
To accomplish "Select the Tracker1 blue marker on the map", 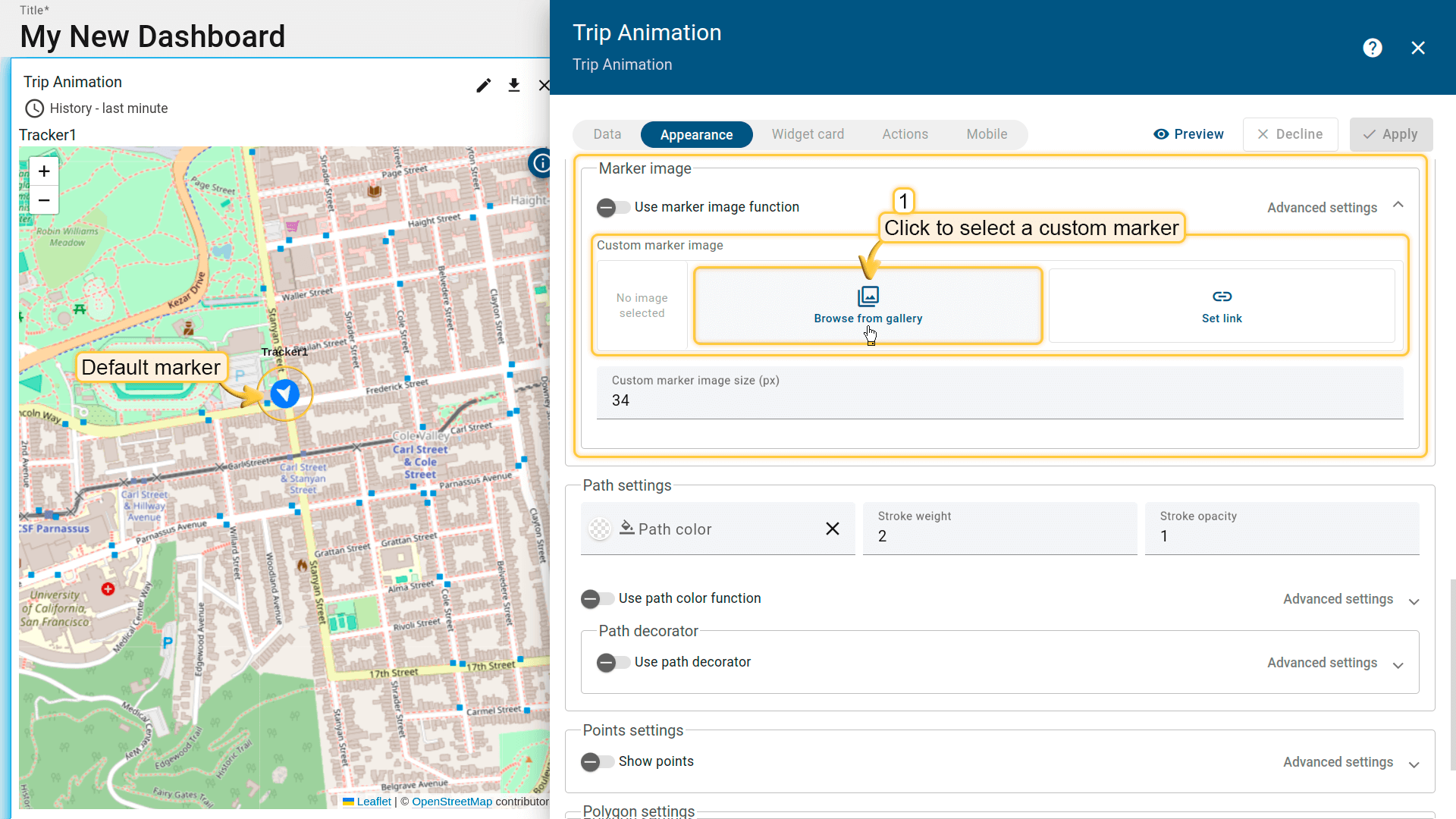I will click(x=285, y=394).
